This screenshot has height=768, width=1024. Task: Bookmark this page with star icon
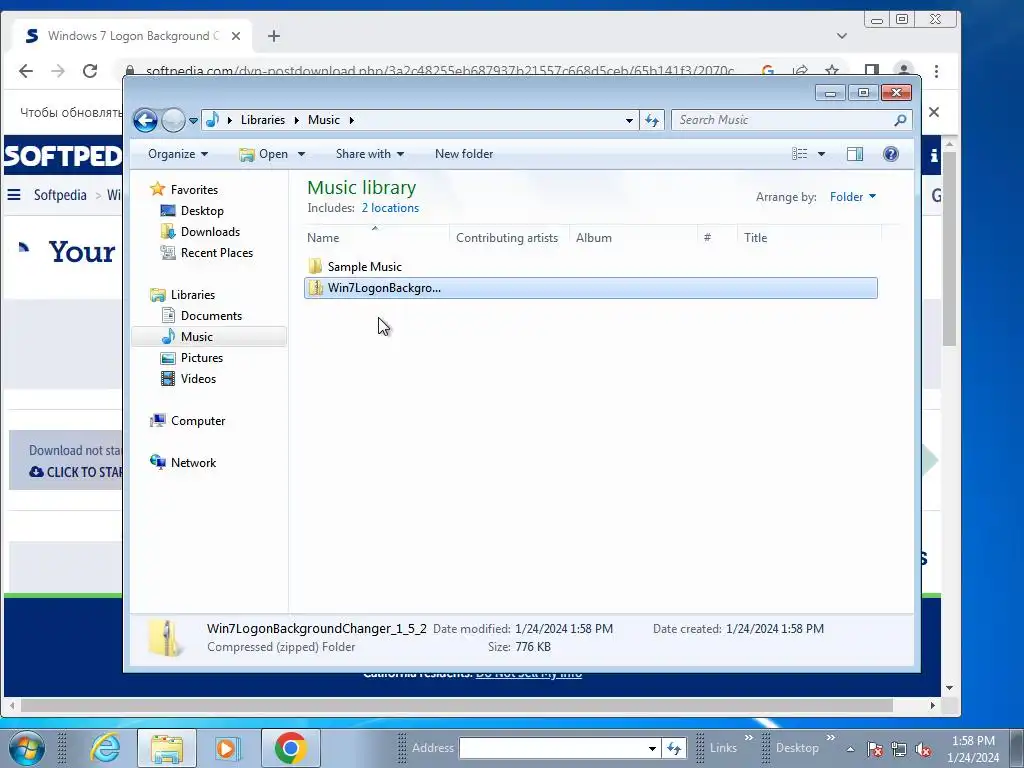click(x=831, y=71)
